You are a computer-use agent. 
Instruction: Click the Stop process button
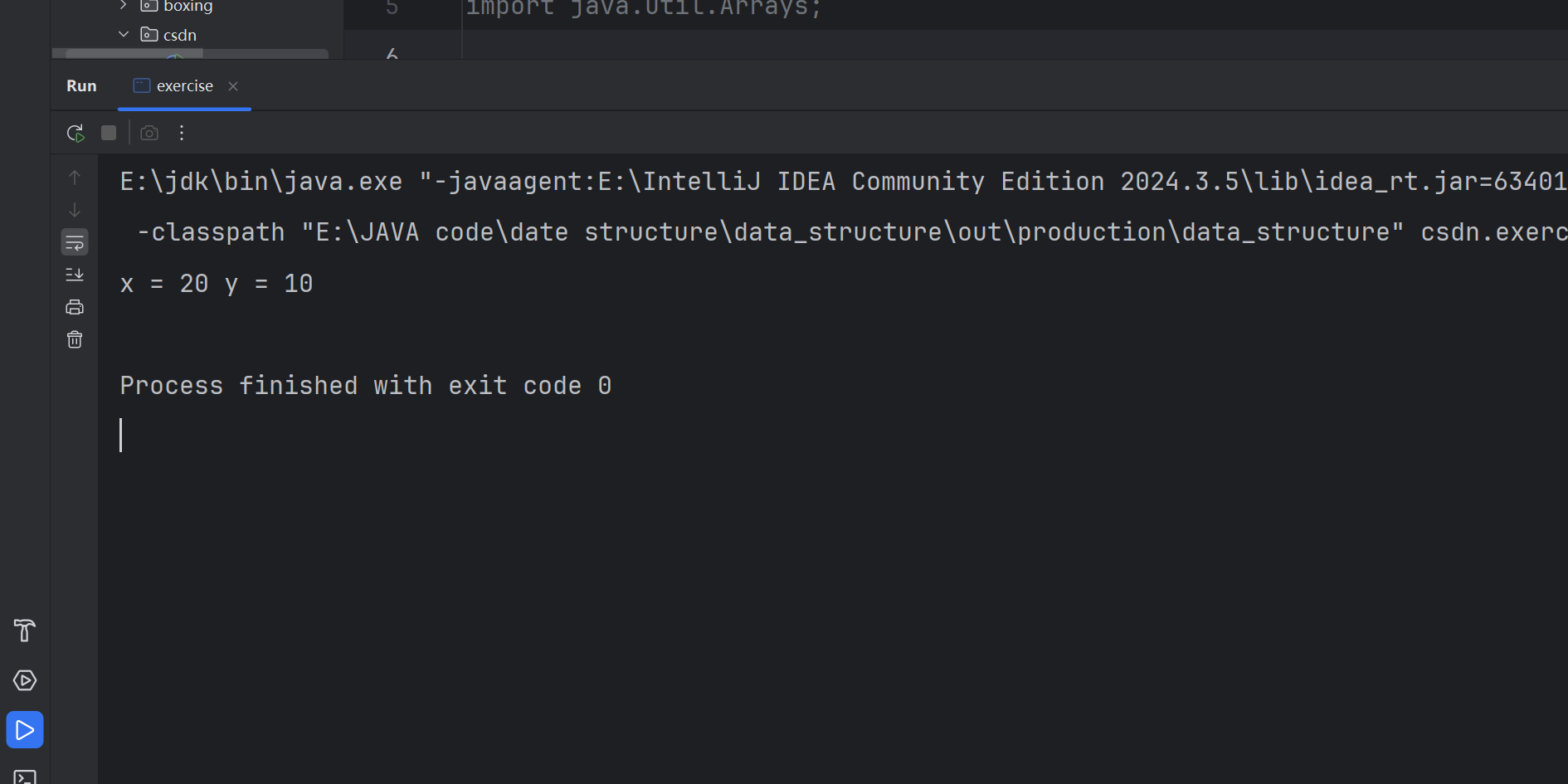point(109,133)
